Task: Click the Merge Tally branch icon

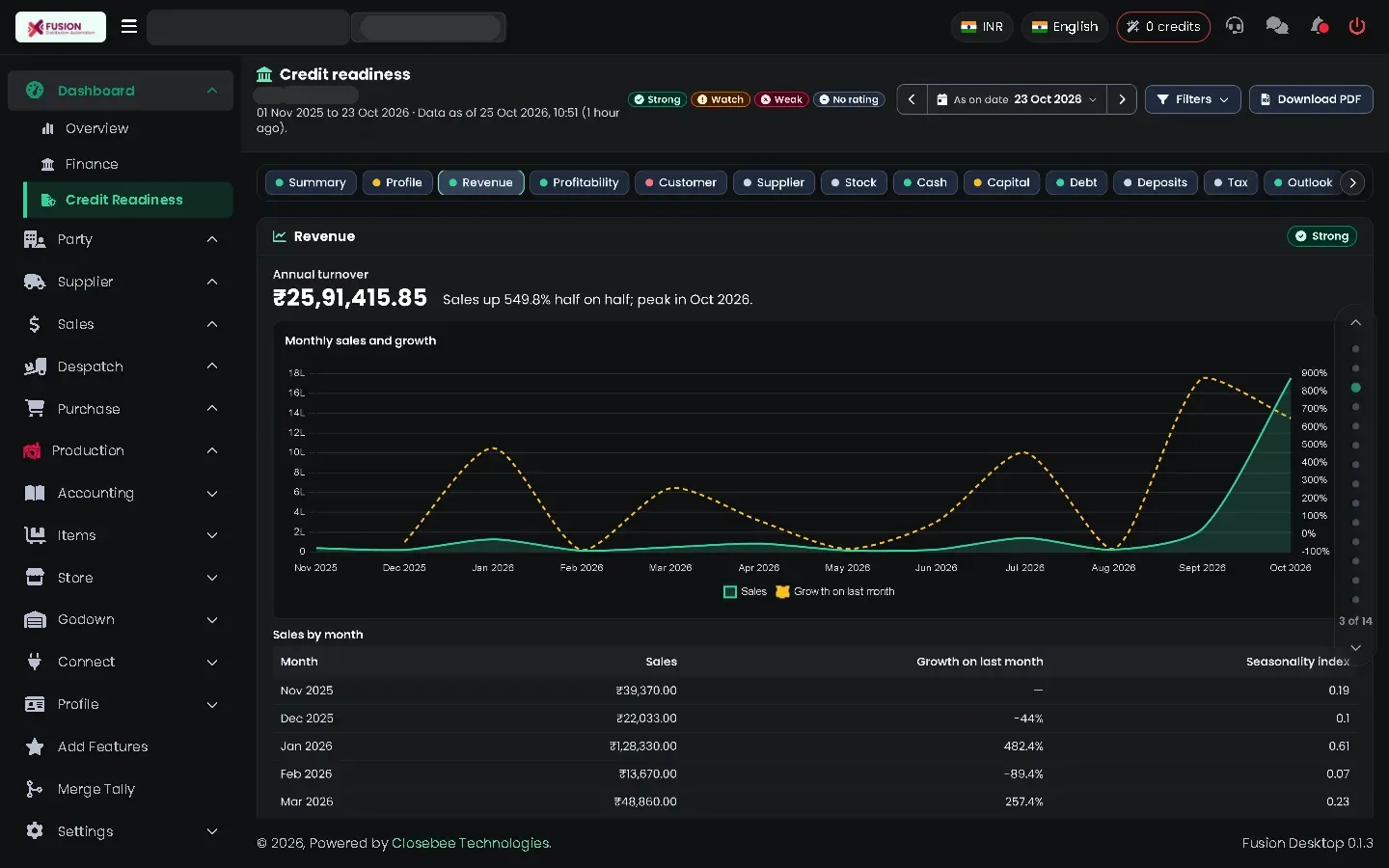Action: tap(35, 789)
